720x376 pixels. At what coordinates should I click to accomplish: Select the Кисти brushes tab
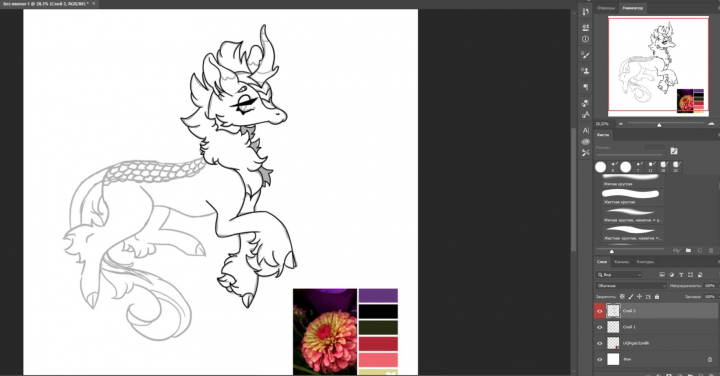pos(603,135)
